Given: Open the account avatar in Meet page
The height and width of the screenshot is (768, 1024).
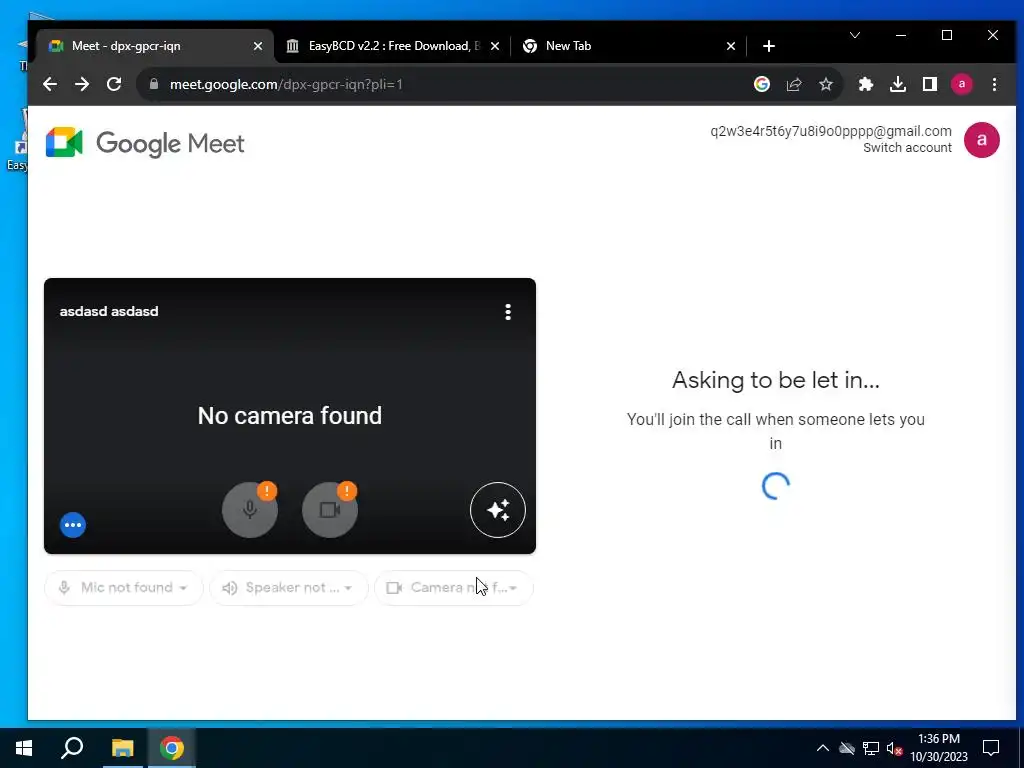Looking at the screenshot, I should click(982, 140).
